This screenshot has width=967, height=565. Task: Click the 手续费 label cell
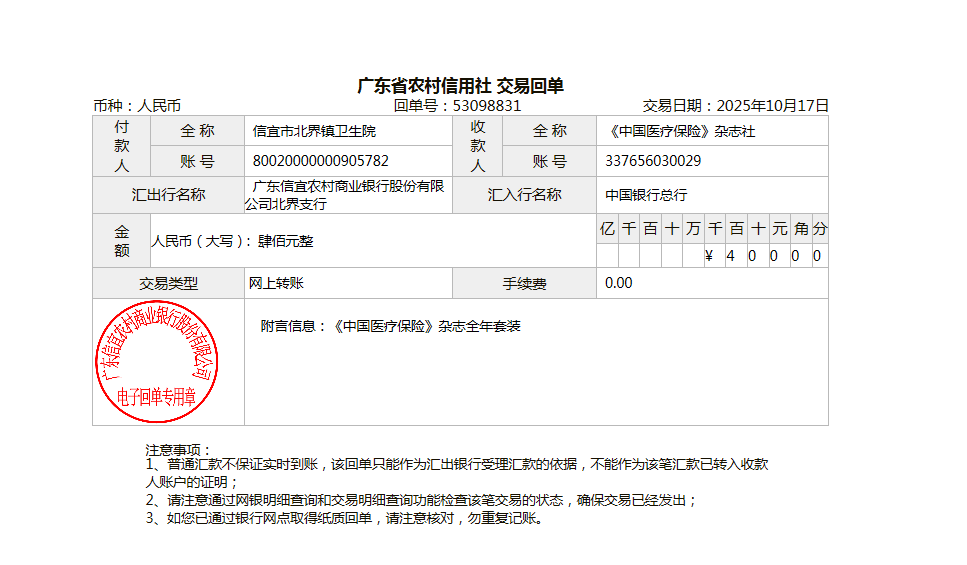coord(524,283)
